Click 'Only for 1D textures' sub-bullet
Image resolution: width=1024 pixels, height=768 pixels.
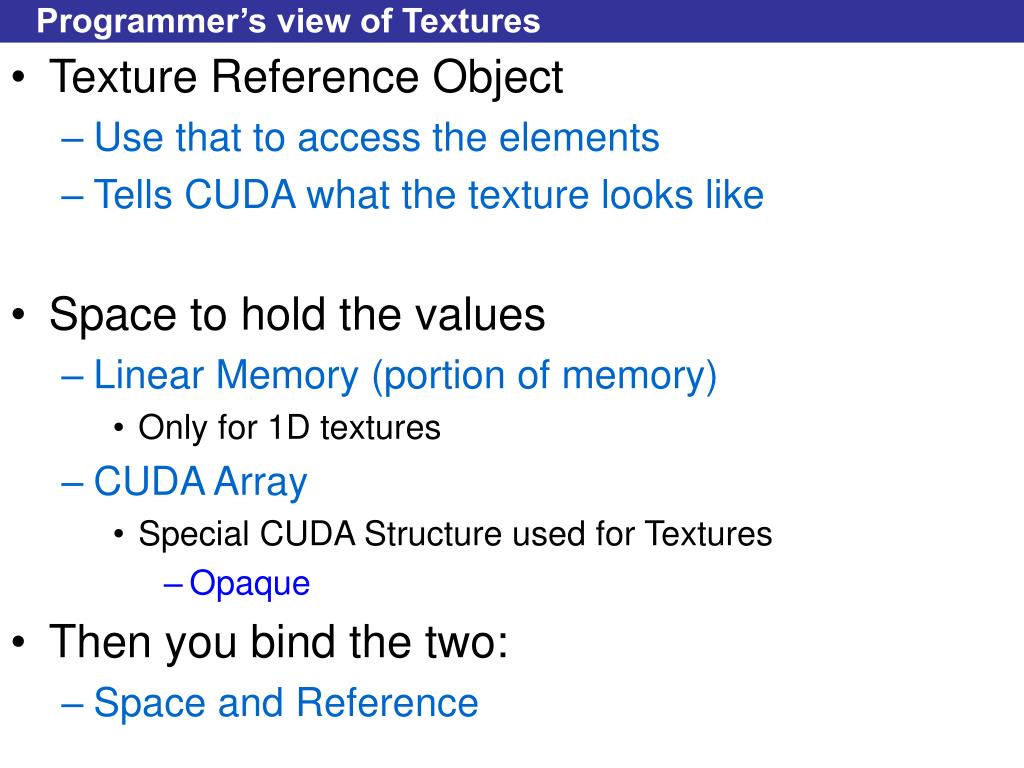(289, 428)
